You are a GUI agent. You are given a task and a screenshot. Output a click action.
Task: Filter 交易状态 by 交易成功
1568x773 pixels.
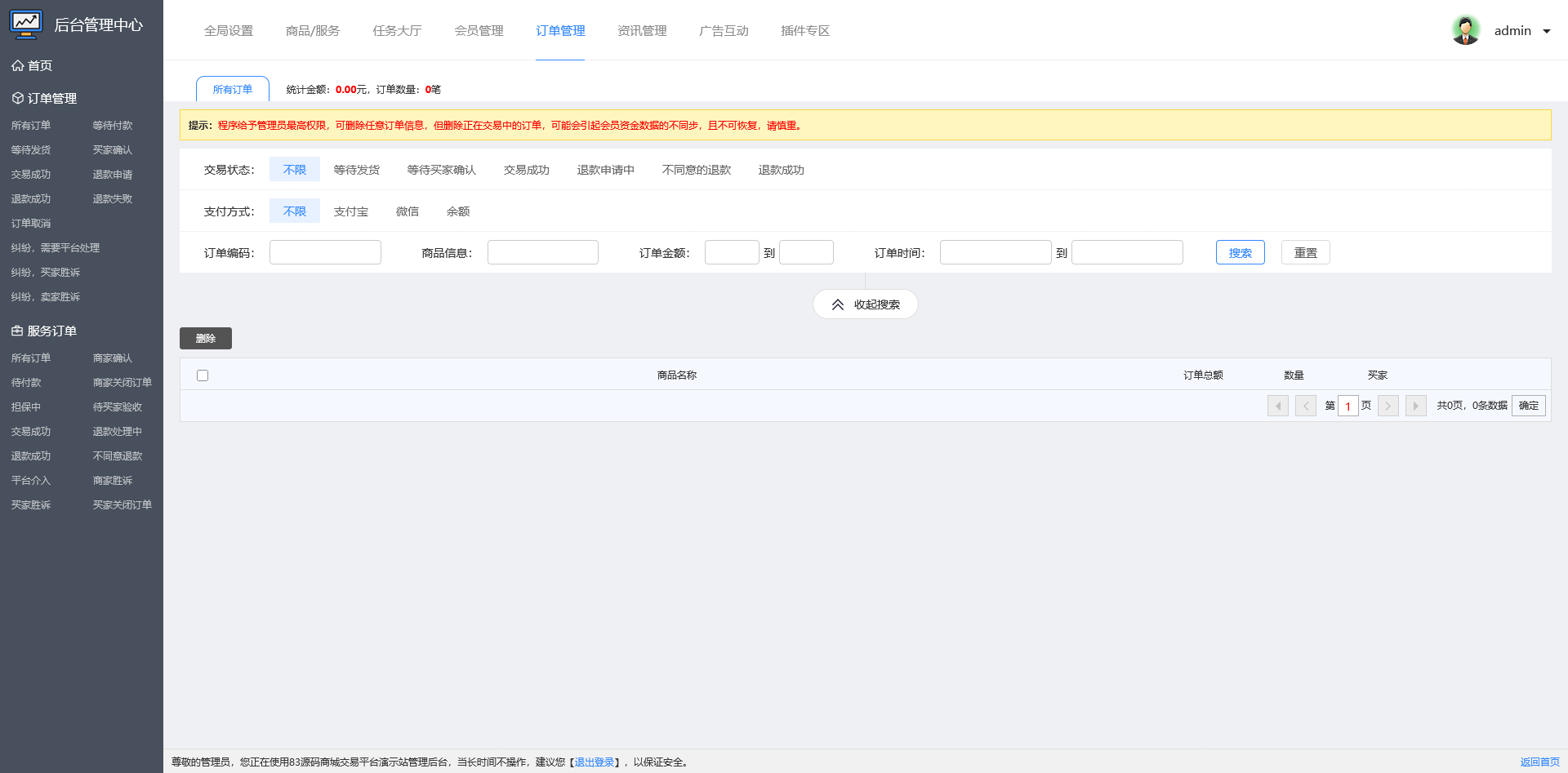(x=527, y=170)
